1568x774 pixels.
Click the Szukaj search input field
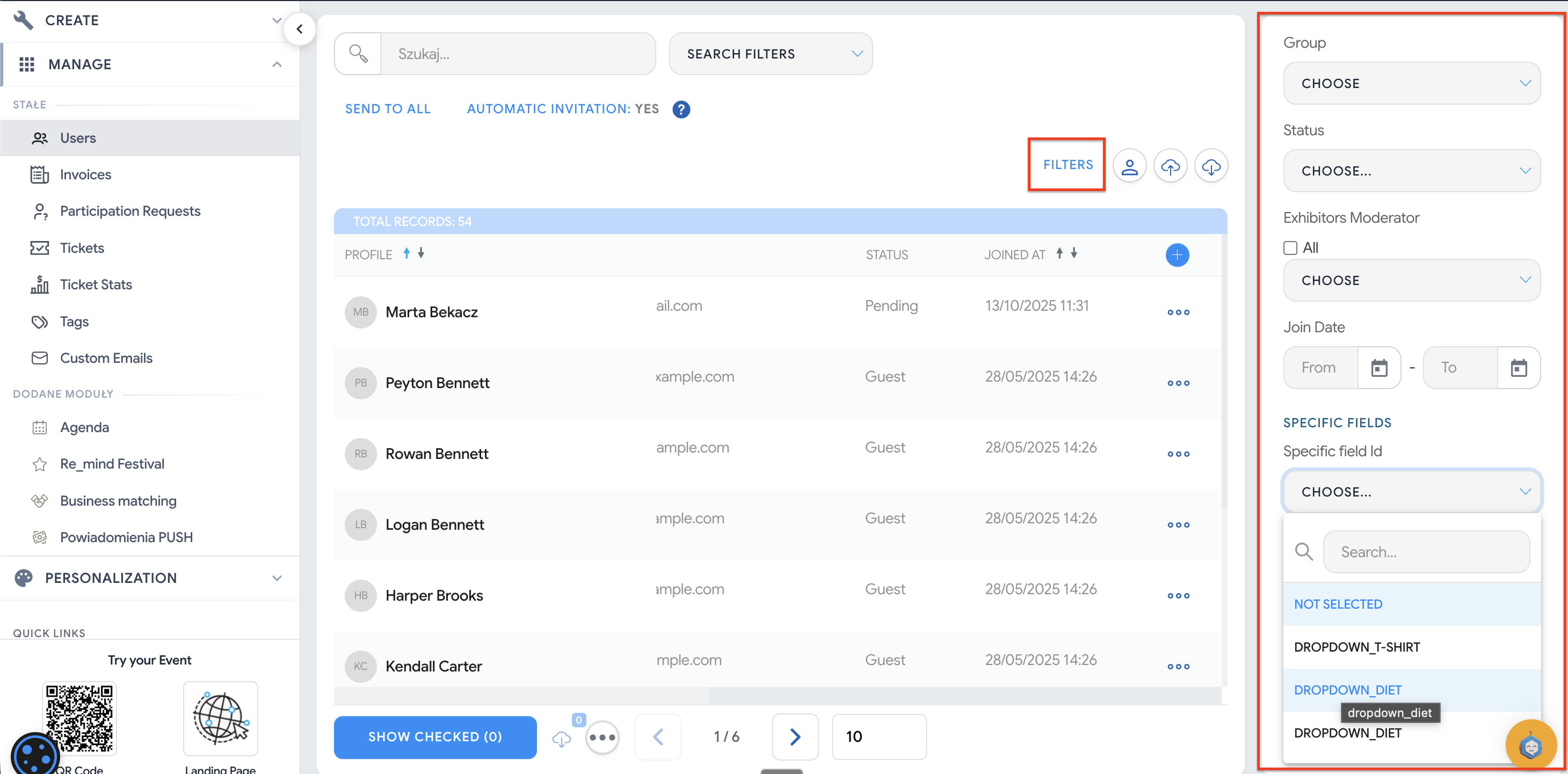pyautogui.click(x=518, y=54)
